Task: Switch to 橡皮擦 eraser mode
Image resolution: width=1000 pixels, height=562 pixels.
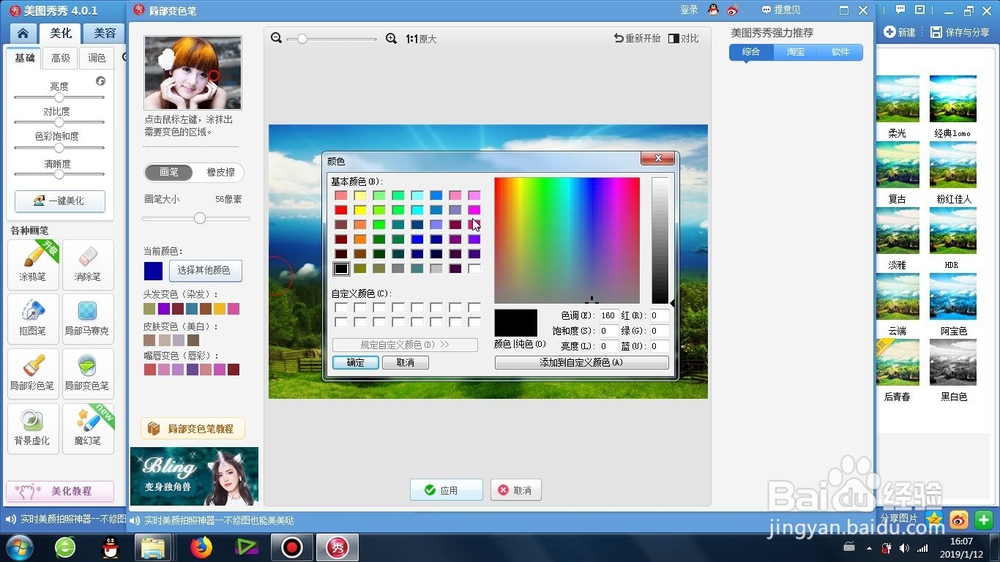Action: coord(220,172)
